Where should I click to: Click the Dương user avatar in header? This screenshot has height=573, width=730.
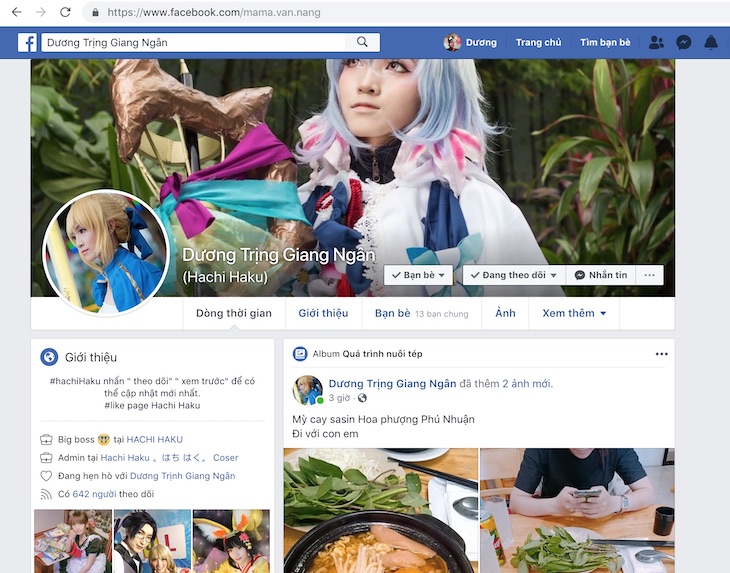[452, 42]
